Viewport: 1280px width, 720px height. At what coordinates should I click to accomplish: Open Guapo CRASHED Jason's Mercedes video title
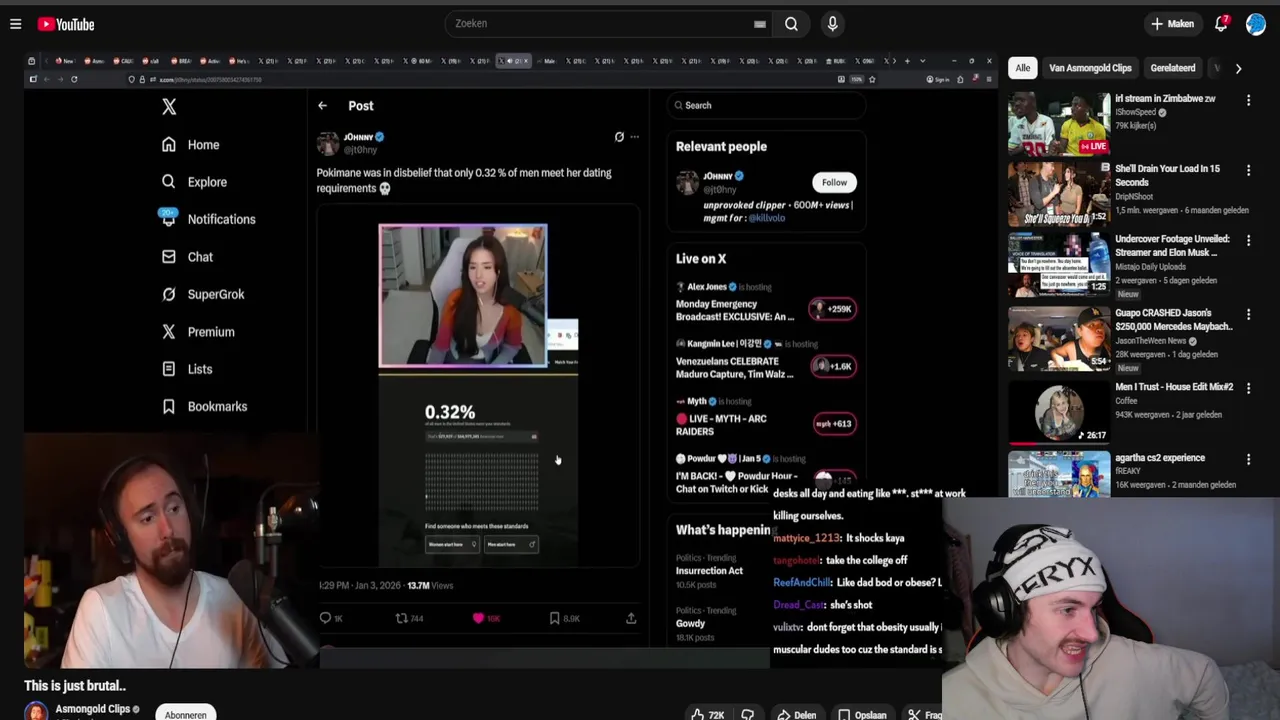1174,319
